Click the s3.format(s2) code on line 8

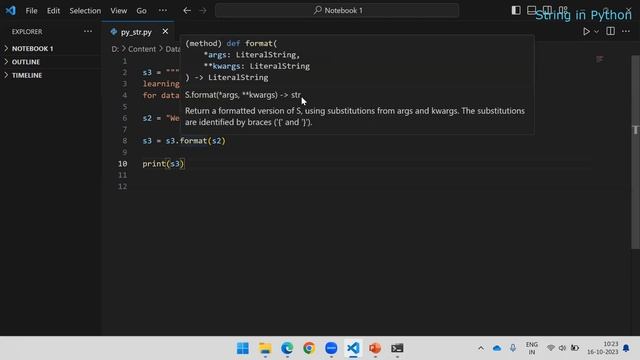195,141
